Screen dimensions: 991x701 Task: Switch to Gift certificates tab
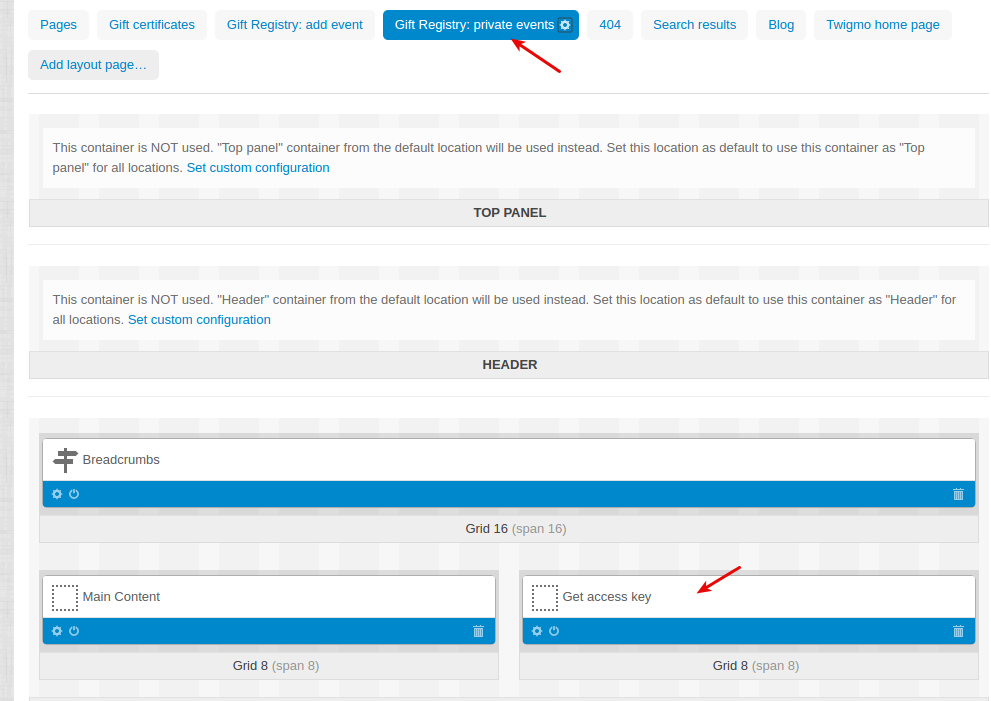pos(152,25)
